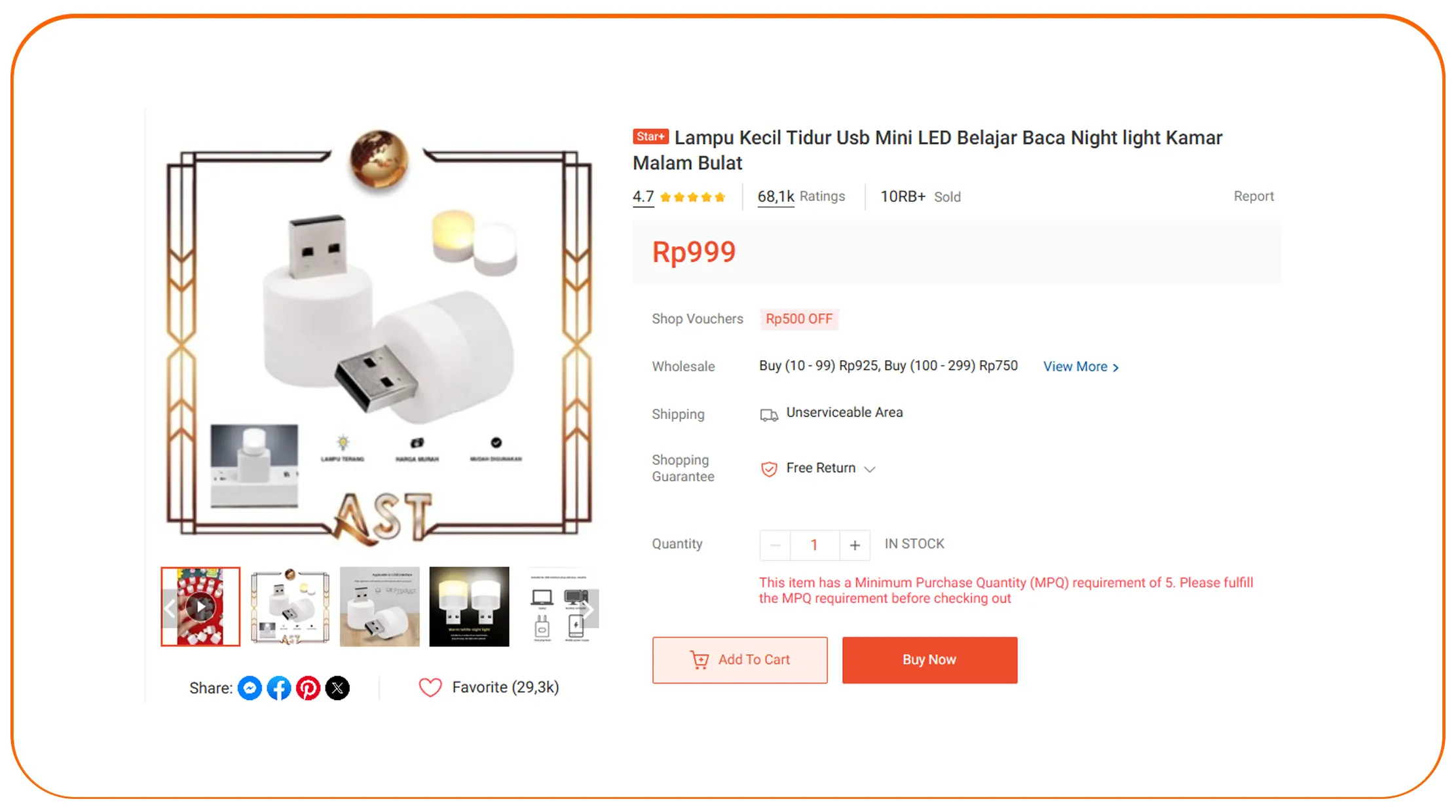Click the quantity input field
1456x812 pixels.
tap(814, 545)
